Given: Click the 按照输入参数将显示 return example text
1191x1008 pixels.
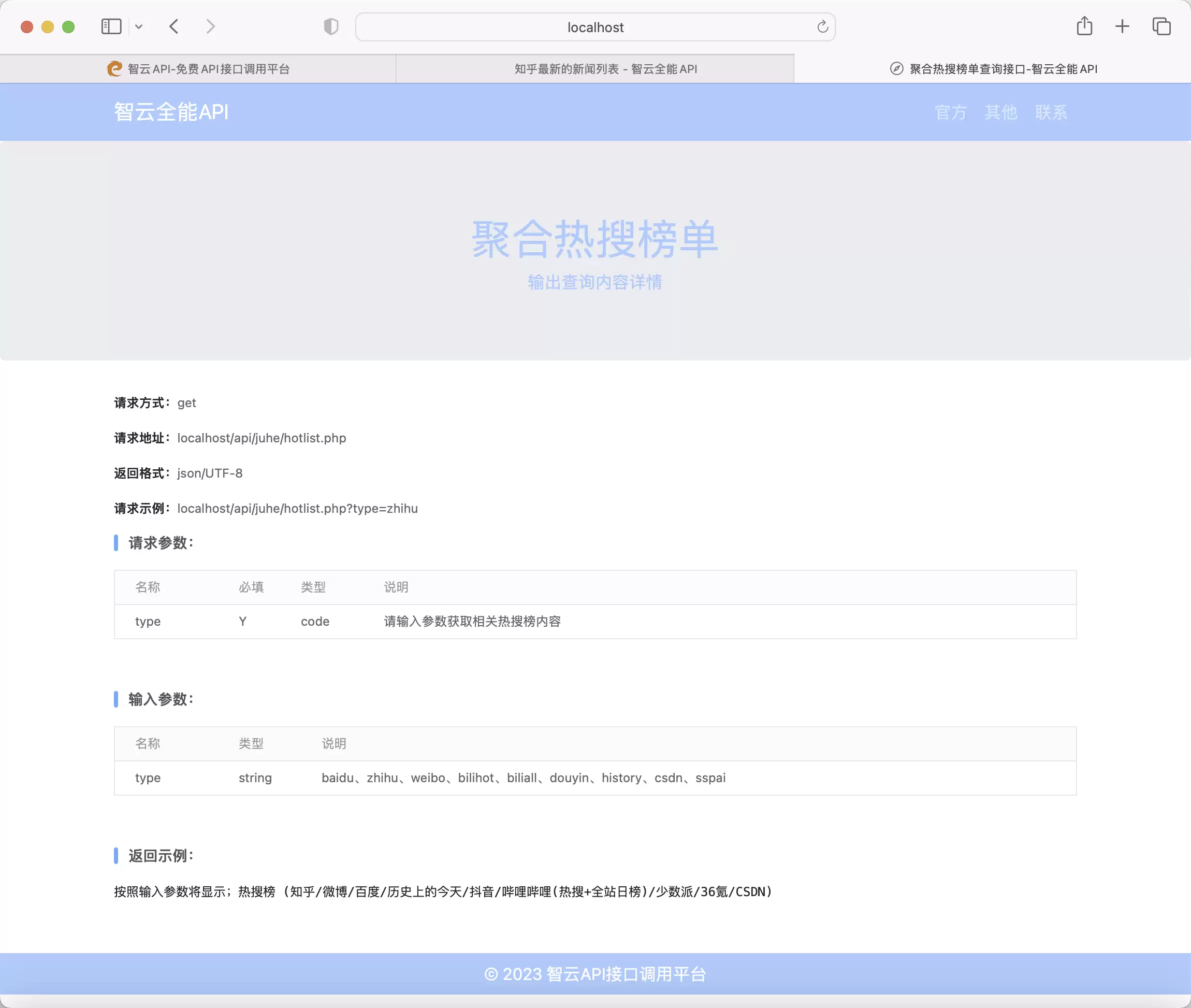Looking at the screenshot, I should pyautogui.click(x=443, y=892).
